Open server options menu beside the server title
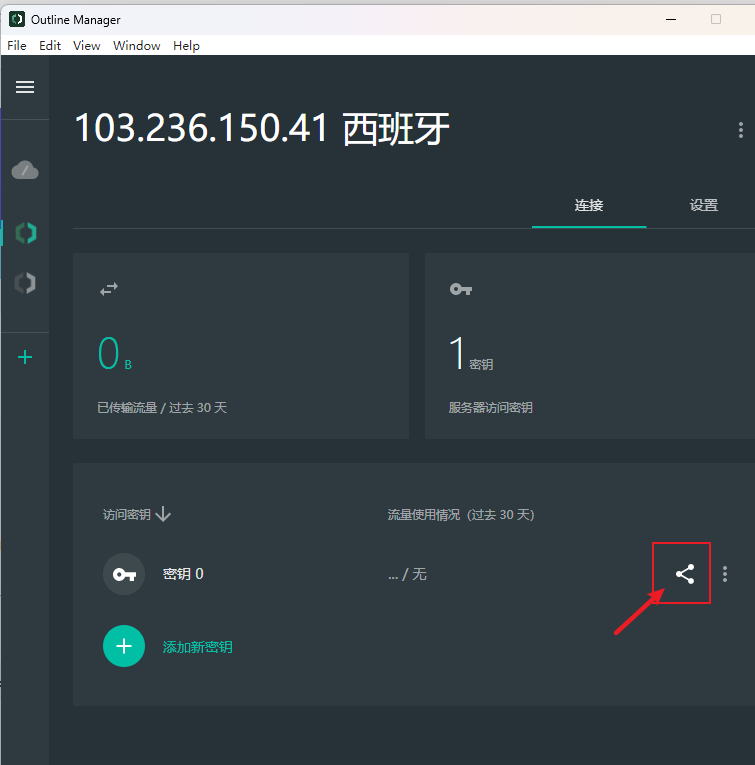Image resolution: width=755 pixels, height=765 pixels. (x=740, y=130)
